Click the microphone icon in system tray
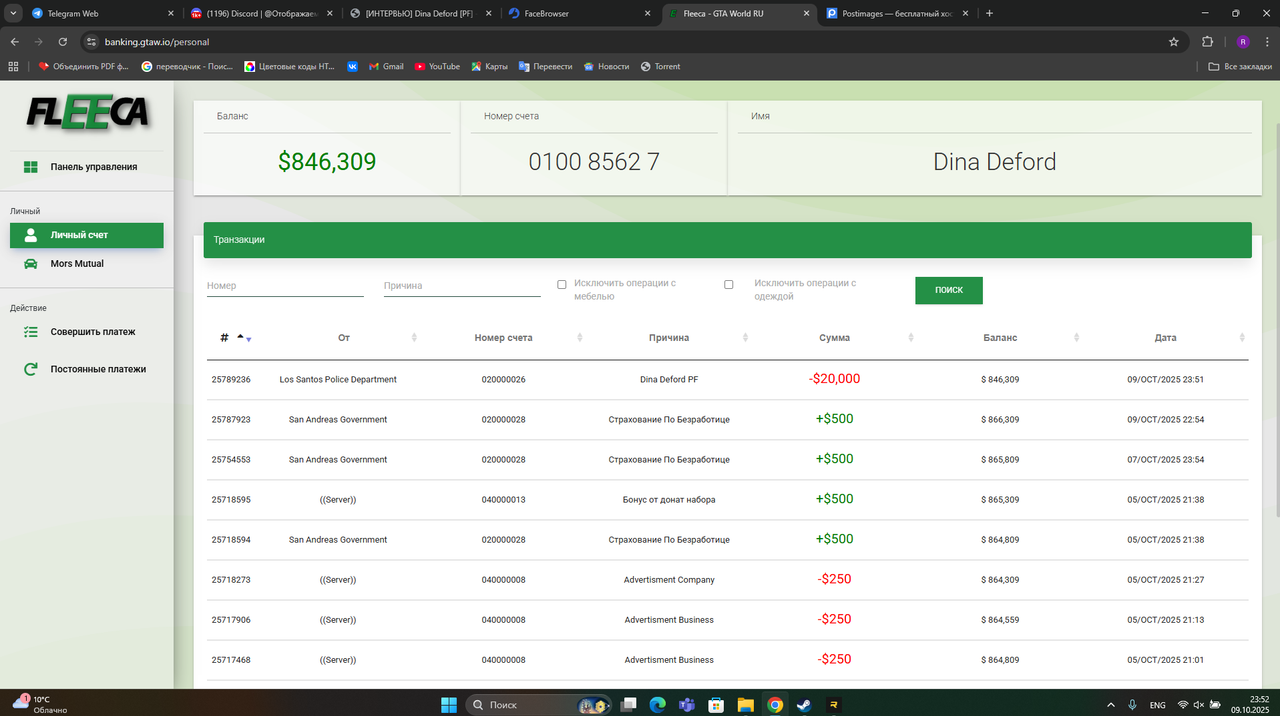The image size is (1280, 716). tap(1132, 705)
